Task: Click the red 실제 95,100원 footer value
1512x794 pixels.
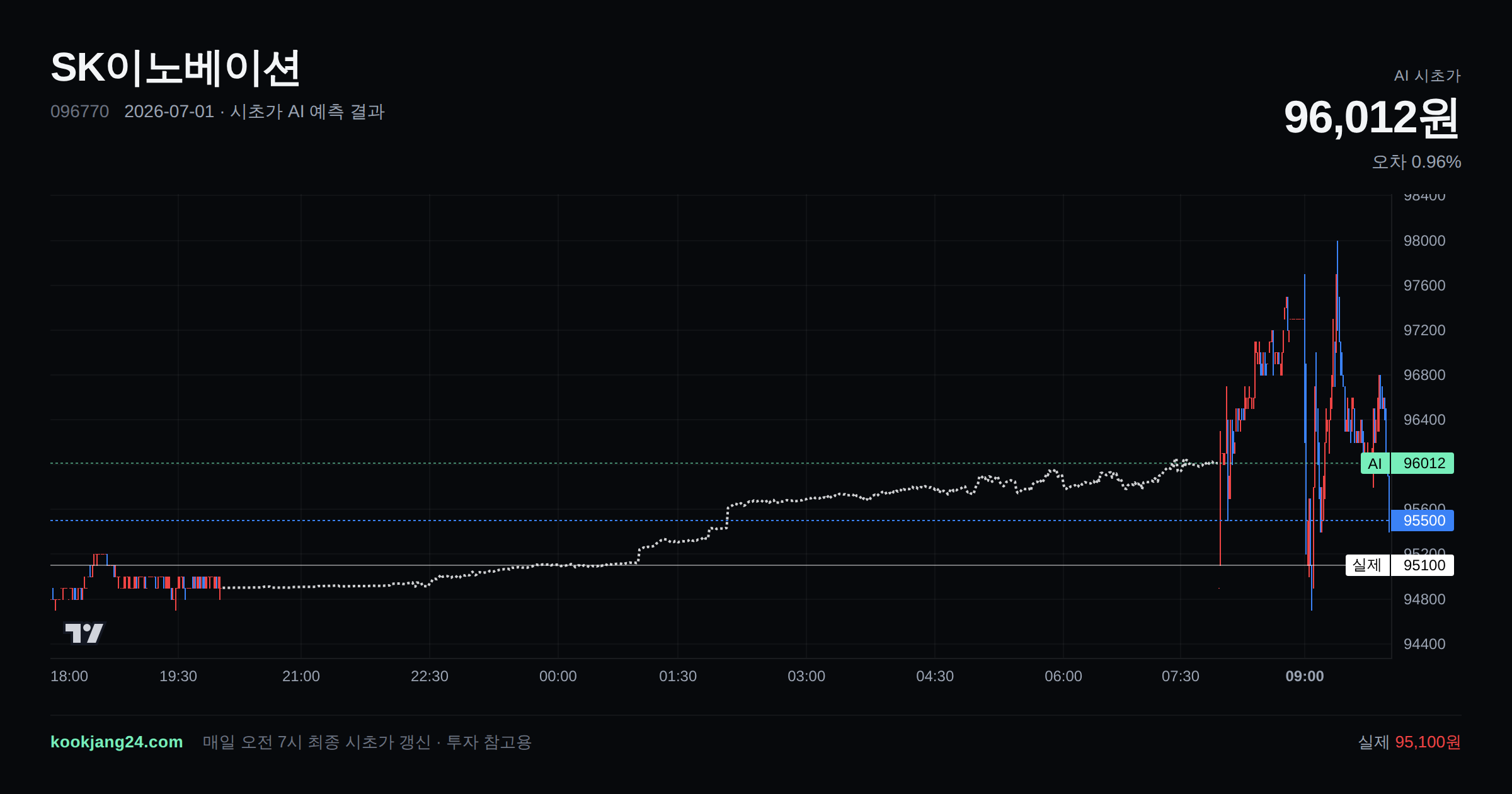Action: click(1409, 742)
